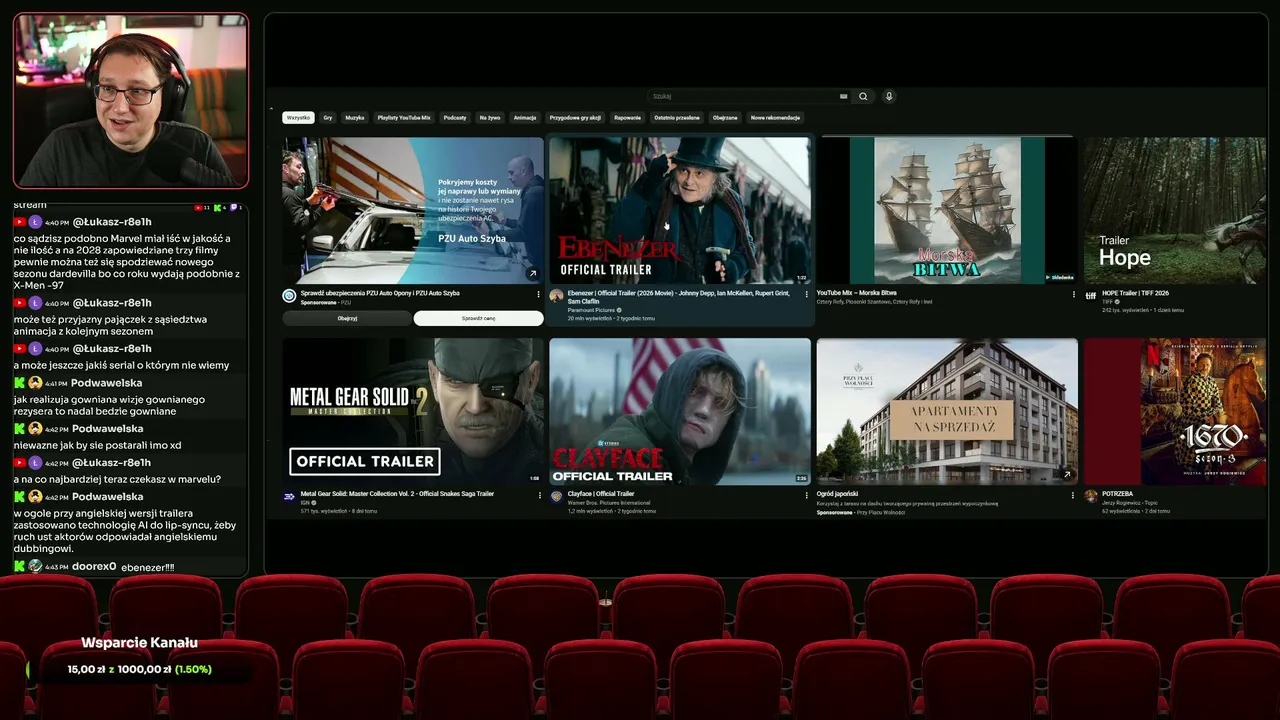Image resolution: width=1280 pixels, height=720 pixels.
Task: Open the Ogród japoński ad title
Action: click(839, 493)
